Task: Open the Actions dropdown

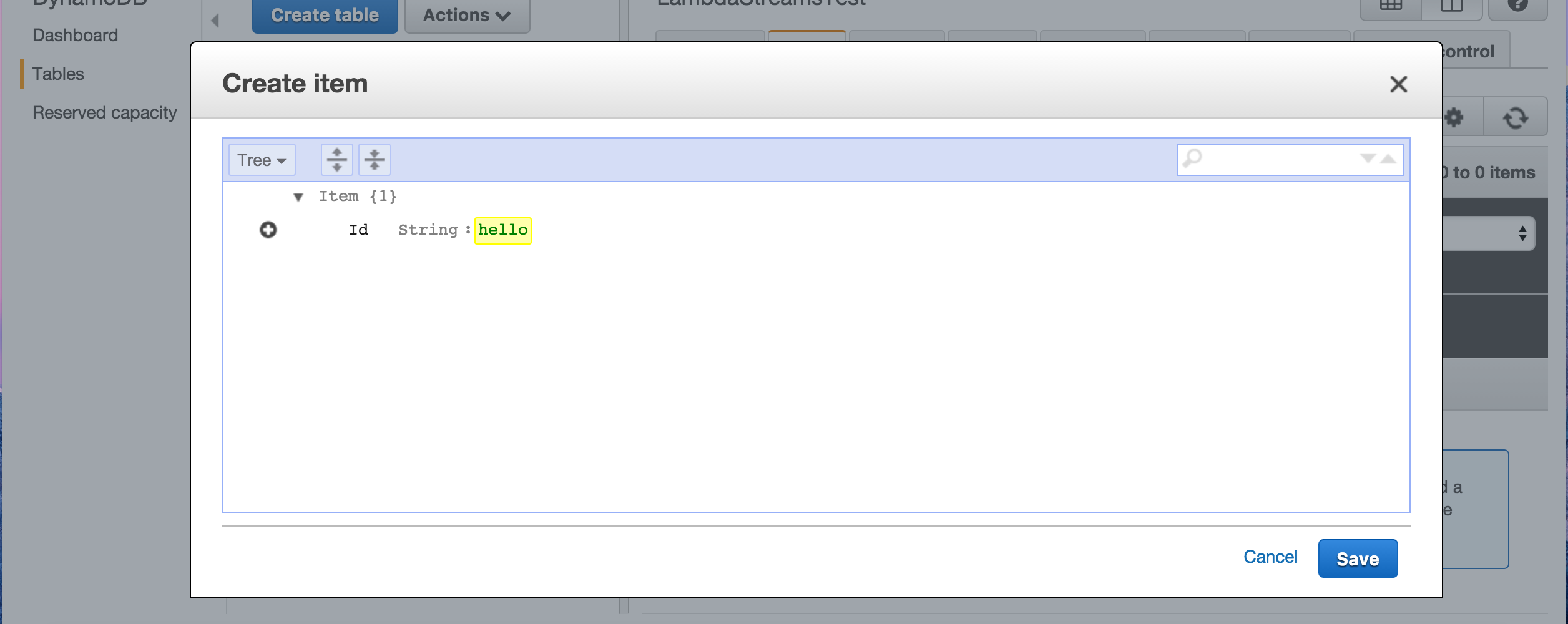Action: click(466, 14)
